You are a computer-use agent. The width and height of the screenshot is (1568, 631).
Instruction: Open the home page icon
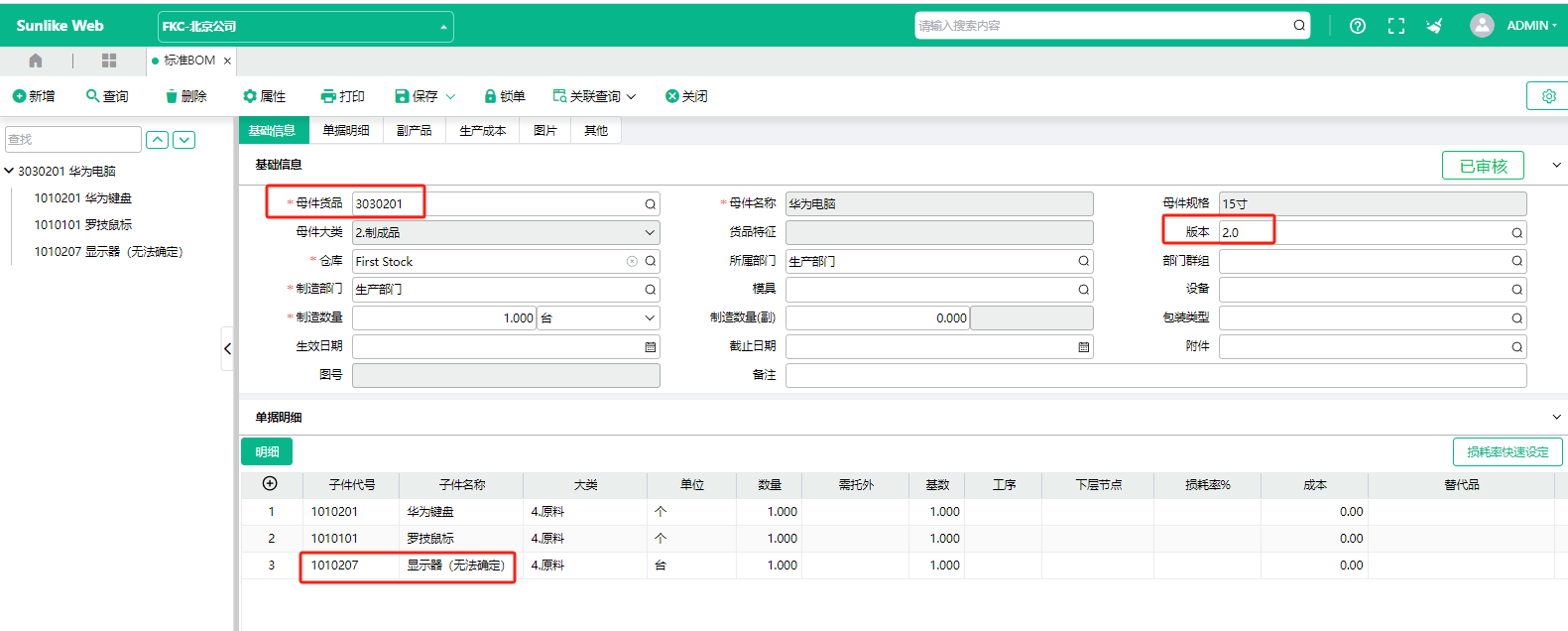pyautogui.click(x=36, y=61)
